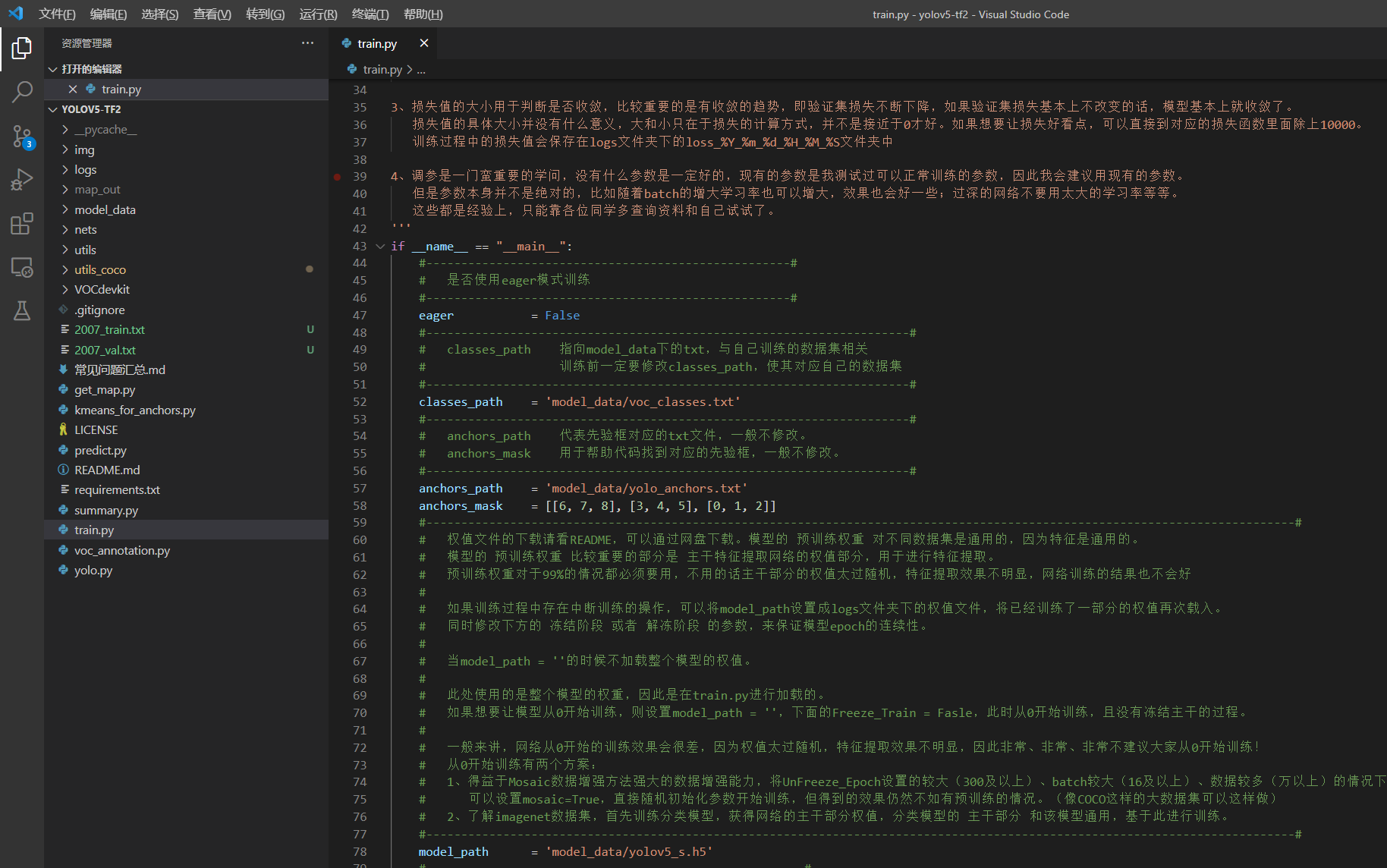Open the 选择(S) menu
This screenshot has width=1387, height=868.
pos(160,14)
